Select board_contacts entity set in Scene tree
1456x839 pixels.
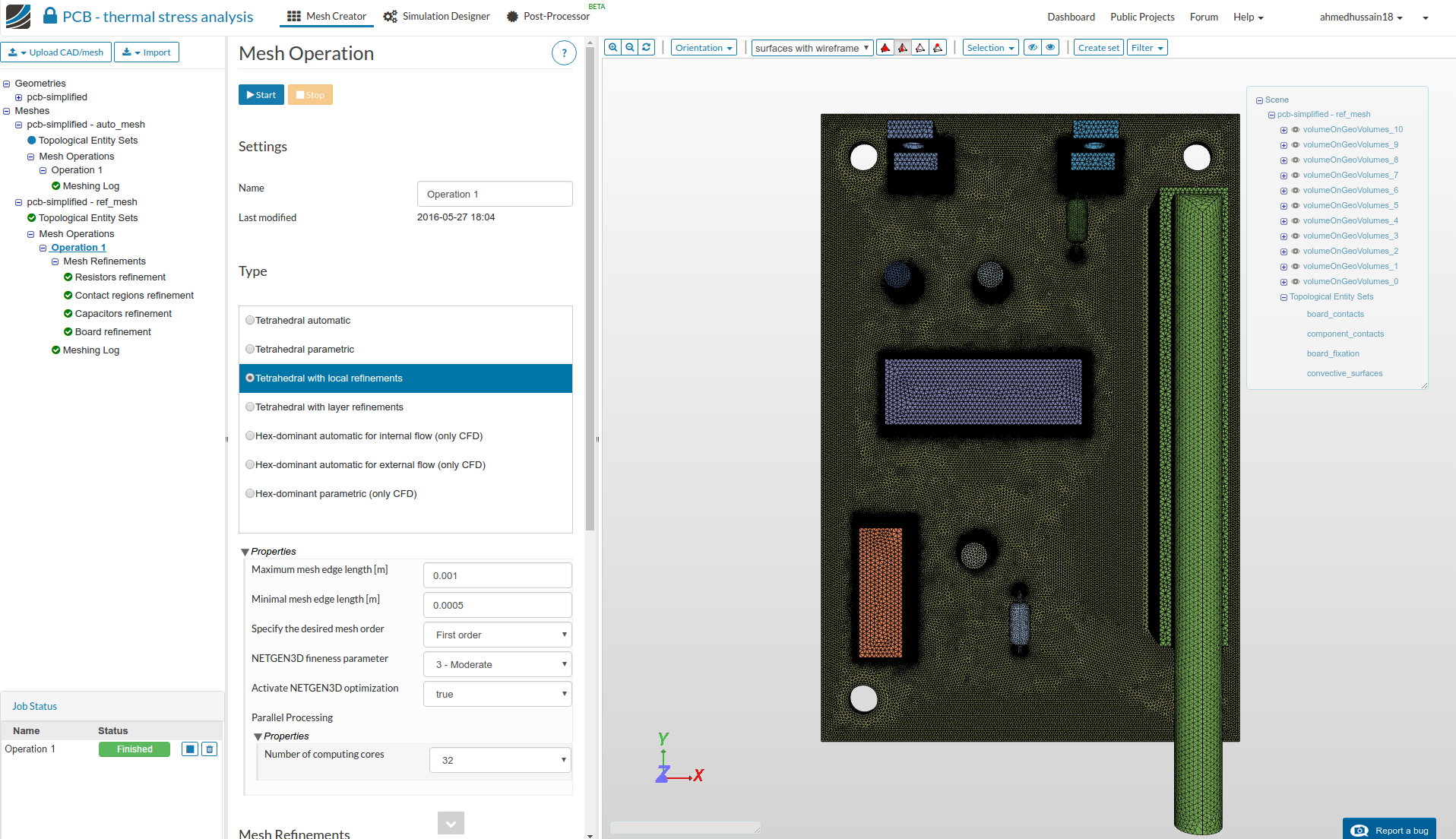point(1335,315)
